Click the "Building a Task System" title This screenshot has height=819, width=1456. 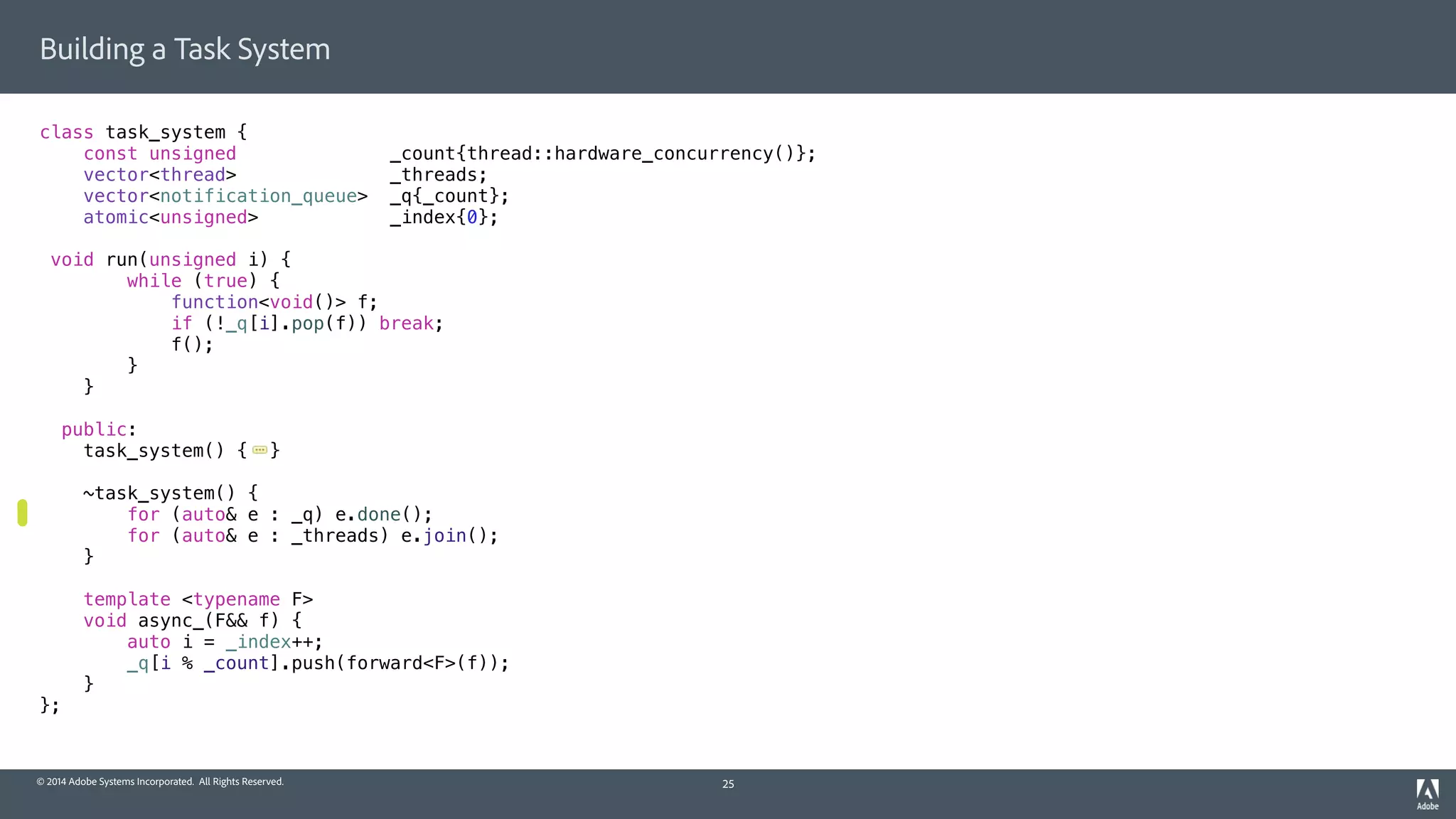pyautogui.click(x=185, y=49)
